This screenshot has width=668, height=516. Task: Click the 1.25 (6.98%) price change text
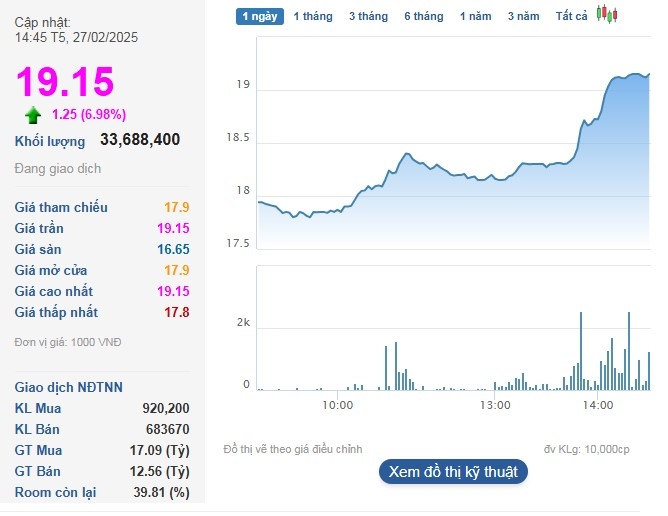point(89,114)
